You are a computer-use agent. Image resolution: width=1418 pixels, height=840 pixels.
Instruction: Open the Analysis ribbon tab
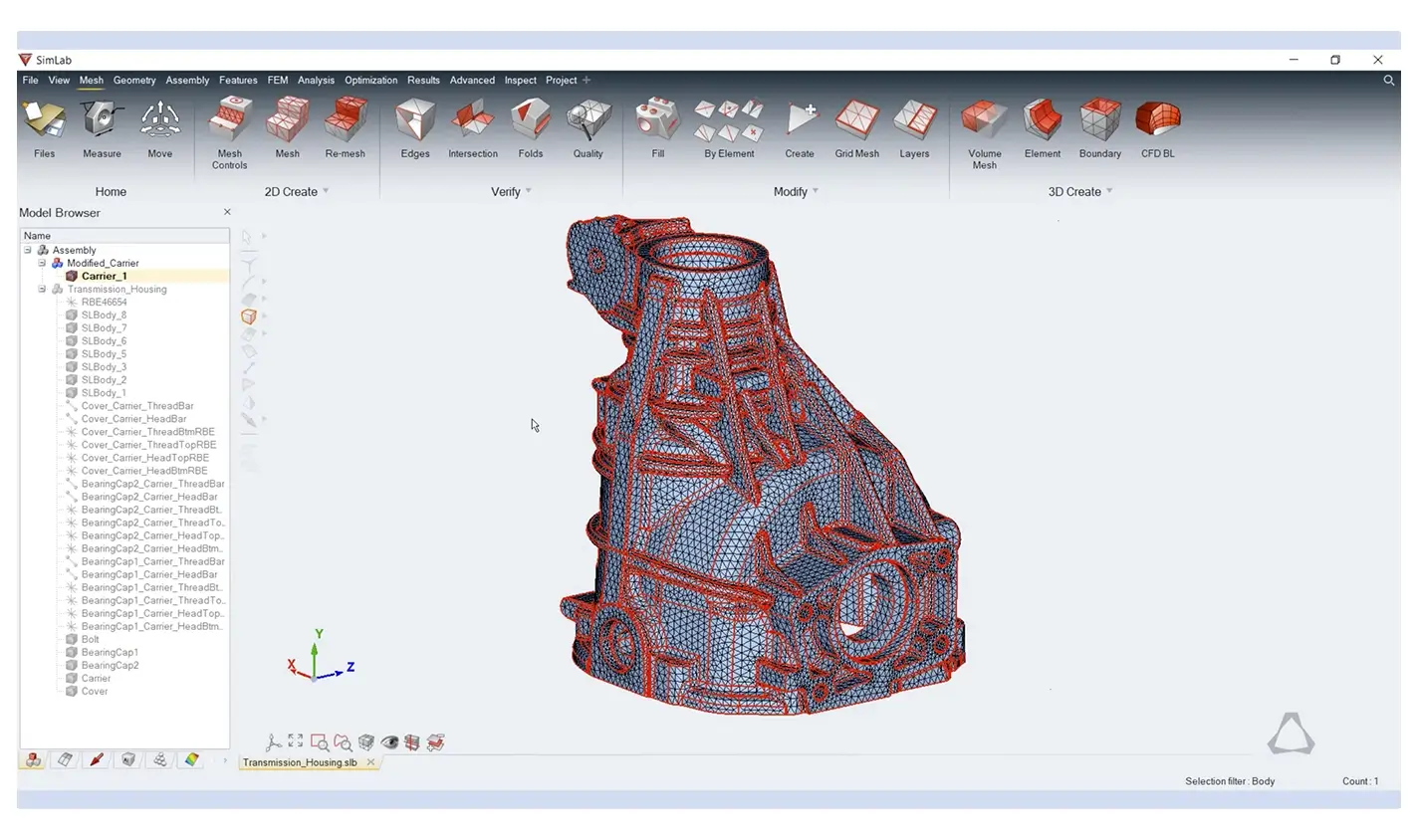click(x=316, y=80)
